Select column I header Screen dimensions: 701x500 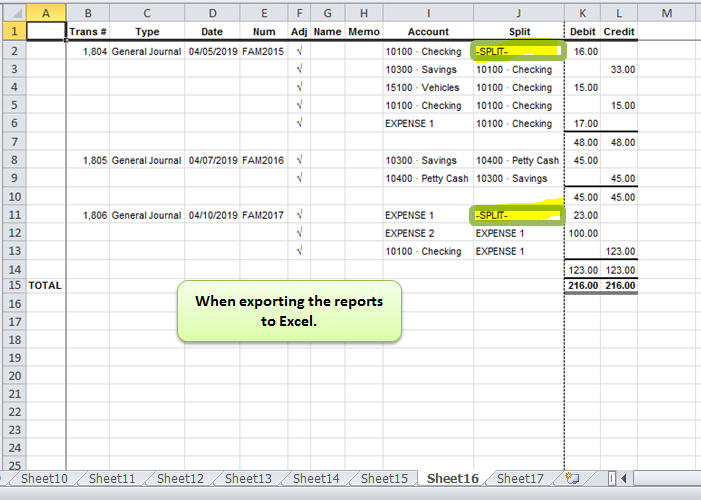pos(428,13)
